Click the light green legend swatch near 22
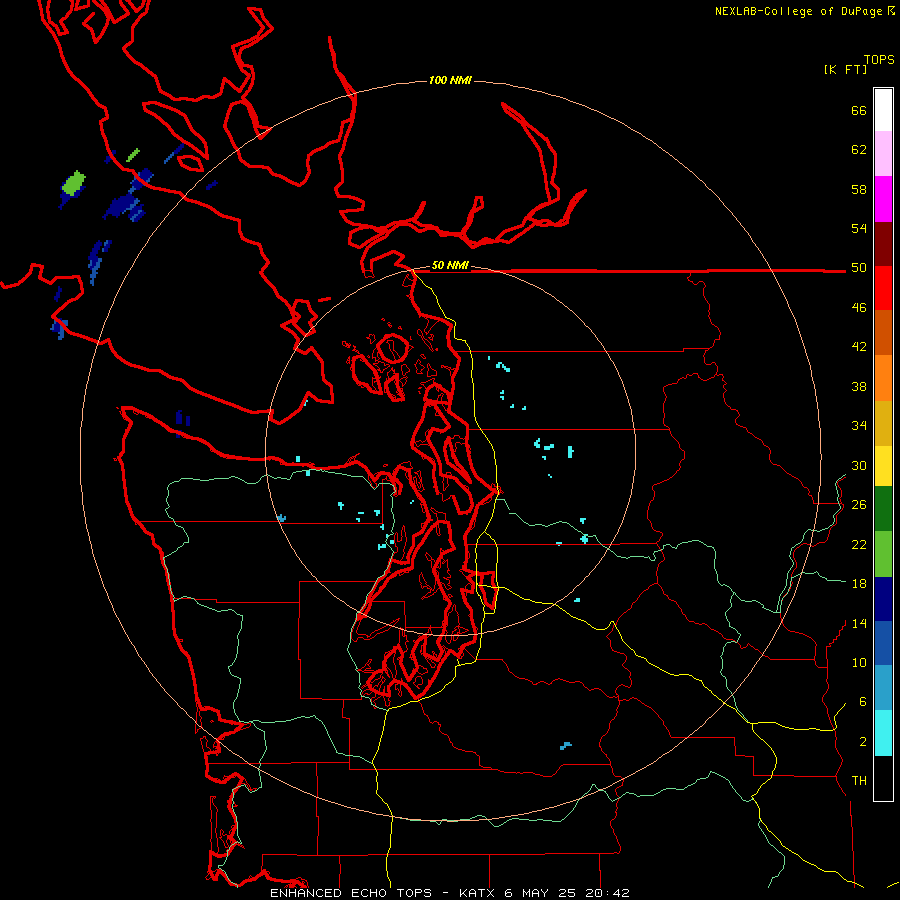 tap(883, 554)
